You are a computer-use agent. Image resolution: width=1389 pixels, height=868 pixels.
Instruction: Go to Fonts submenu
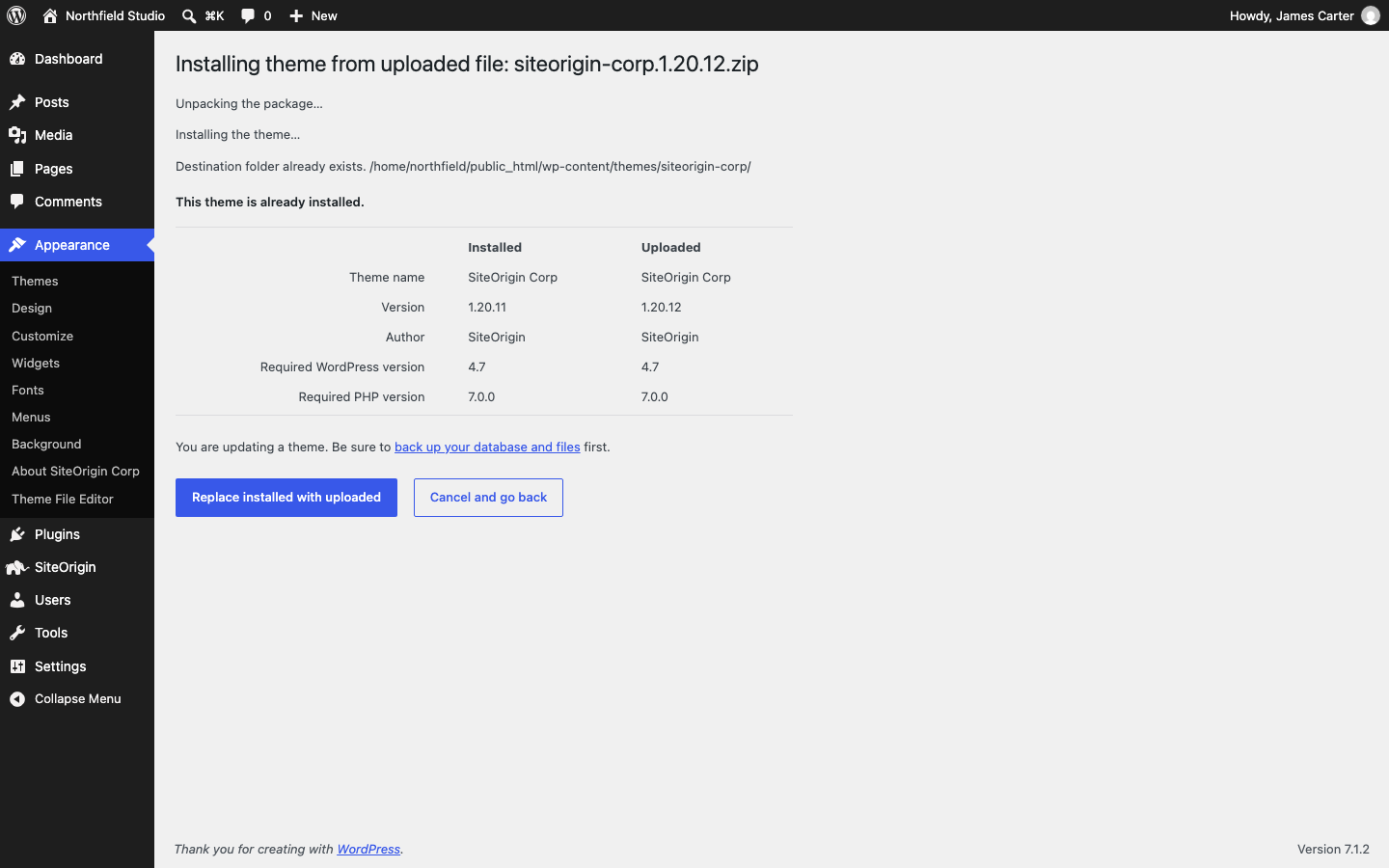coord(28,390)
